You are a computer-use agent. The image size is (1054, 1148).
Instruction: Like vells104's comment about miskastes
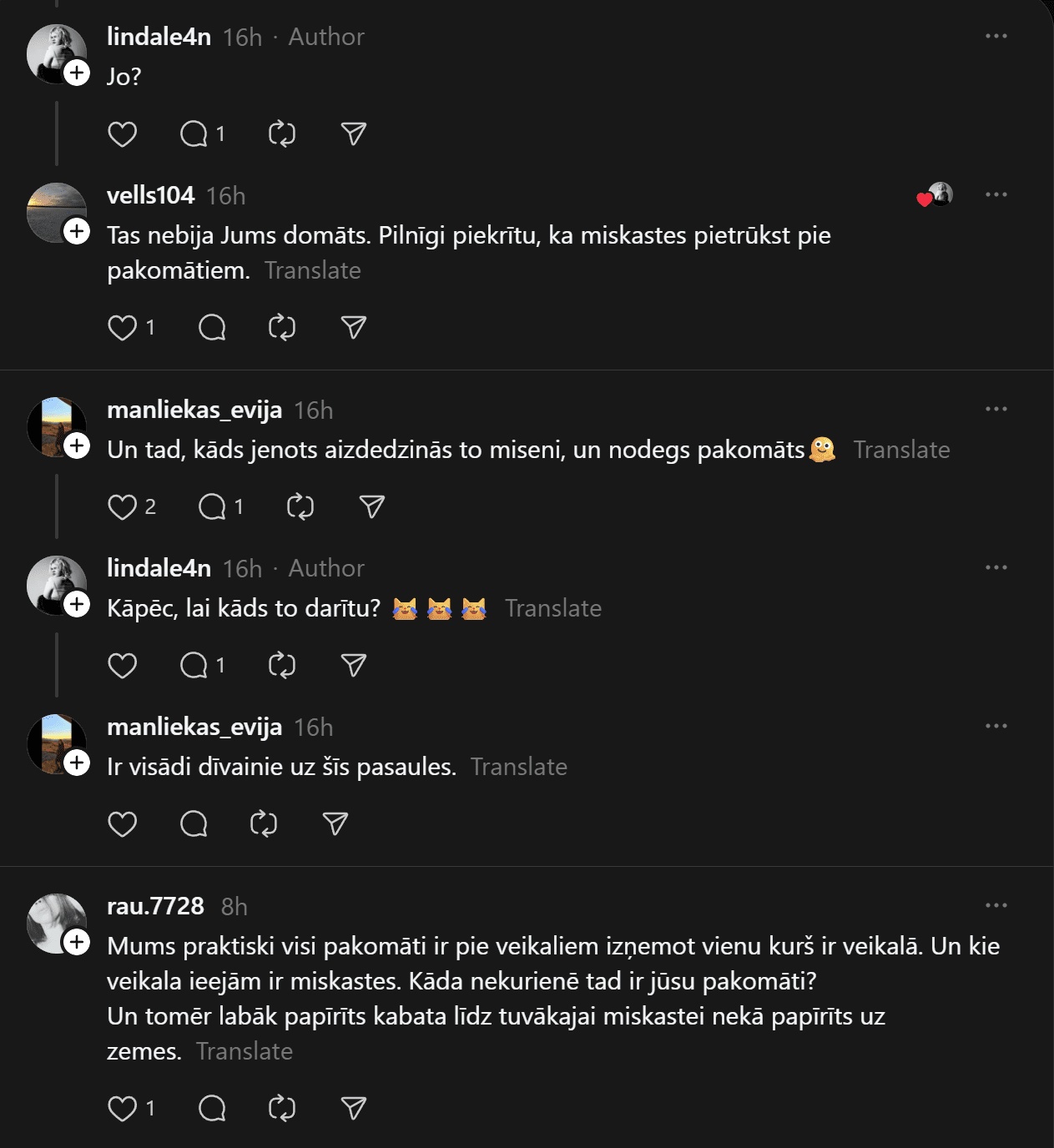pyautogui.click(x=123, y=328)
